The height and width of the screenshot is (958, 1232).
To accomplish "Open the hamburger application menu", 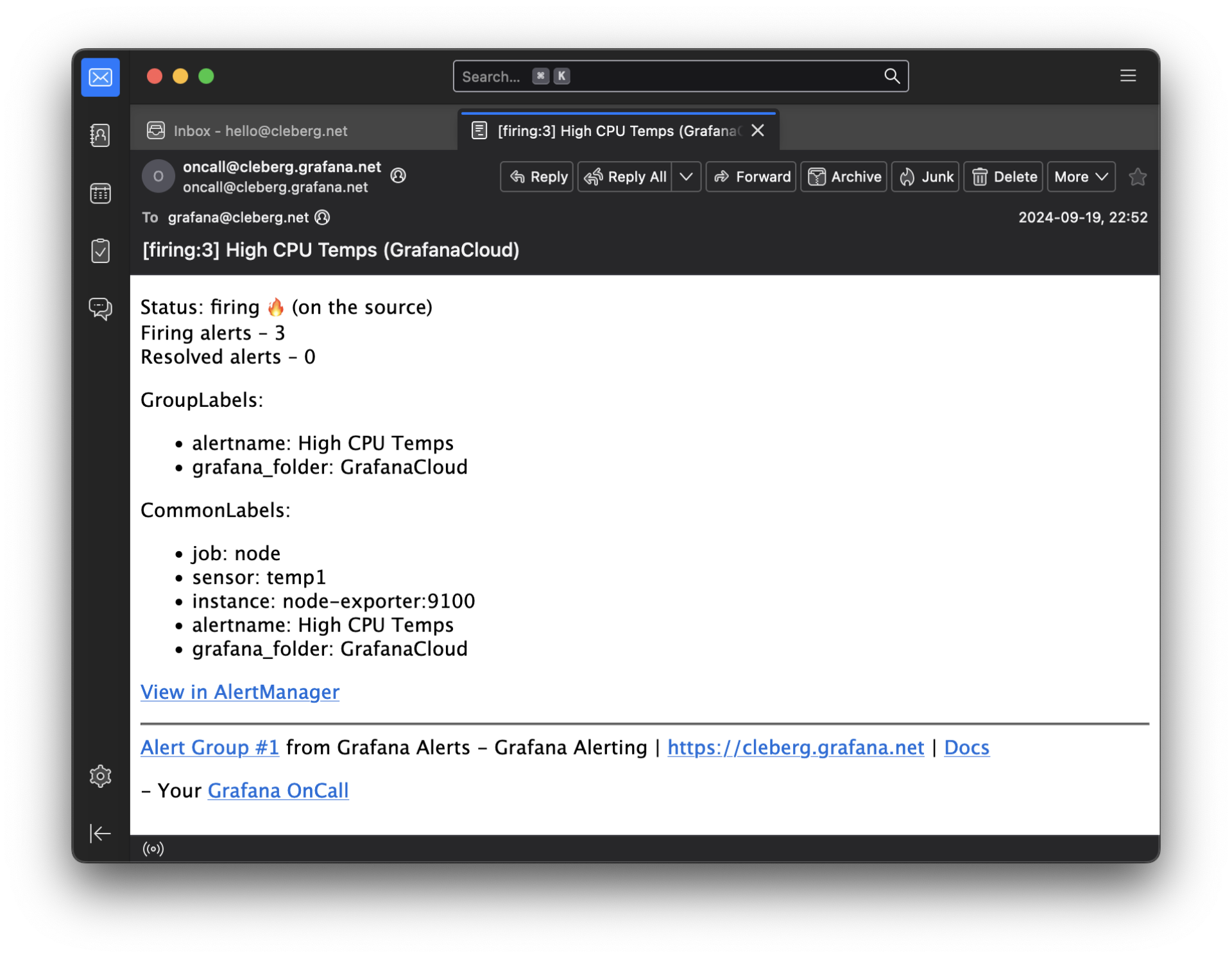I will [1127, 76].
